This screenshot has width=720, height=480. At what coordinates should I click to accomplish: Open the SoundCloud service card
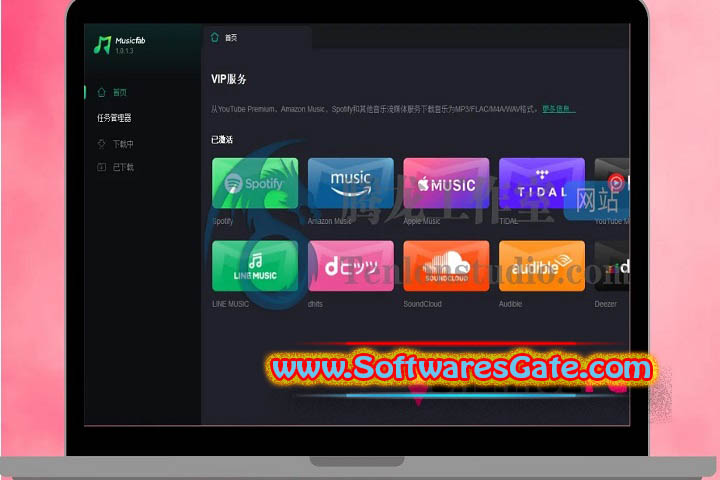pyautogui.click(x=446, y=266)
